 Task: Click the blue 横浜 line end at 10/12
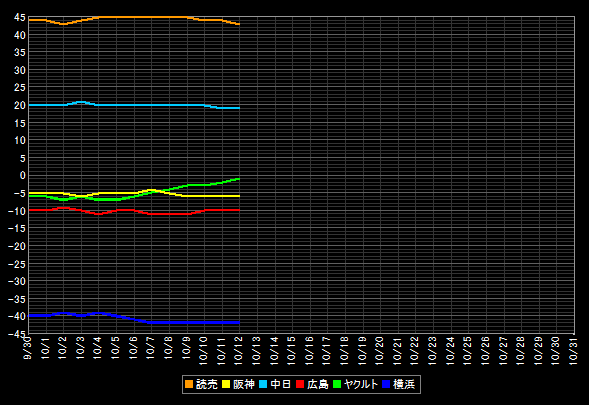239,322
